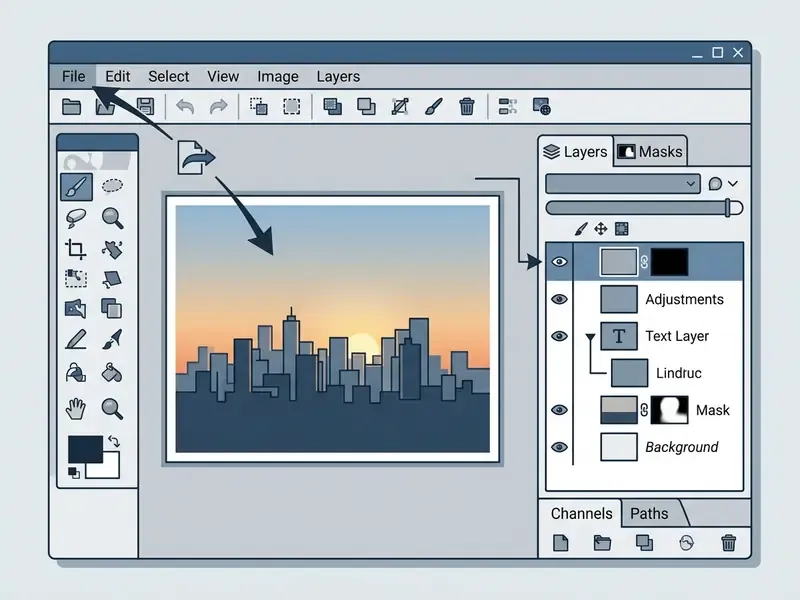Click the redo arrow in toolbar
This screenshot has height=600, width=800.
click(x=218, y=107)
